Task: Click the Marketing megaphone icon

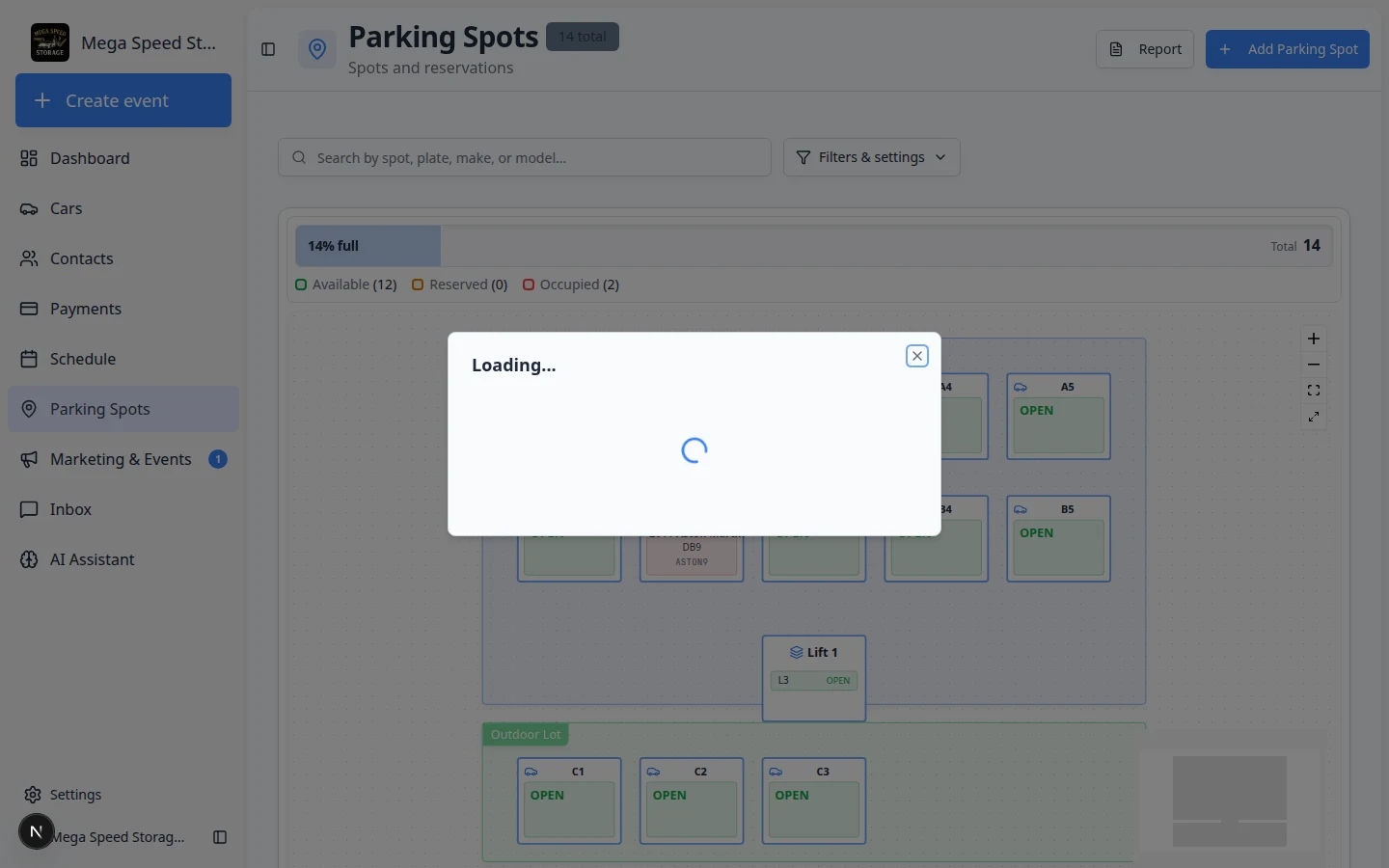Action: 29,459
